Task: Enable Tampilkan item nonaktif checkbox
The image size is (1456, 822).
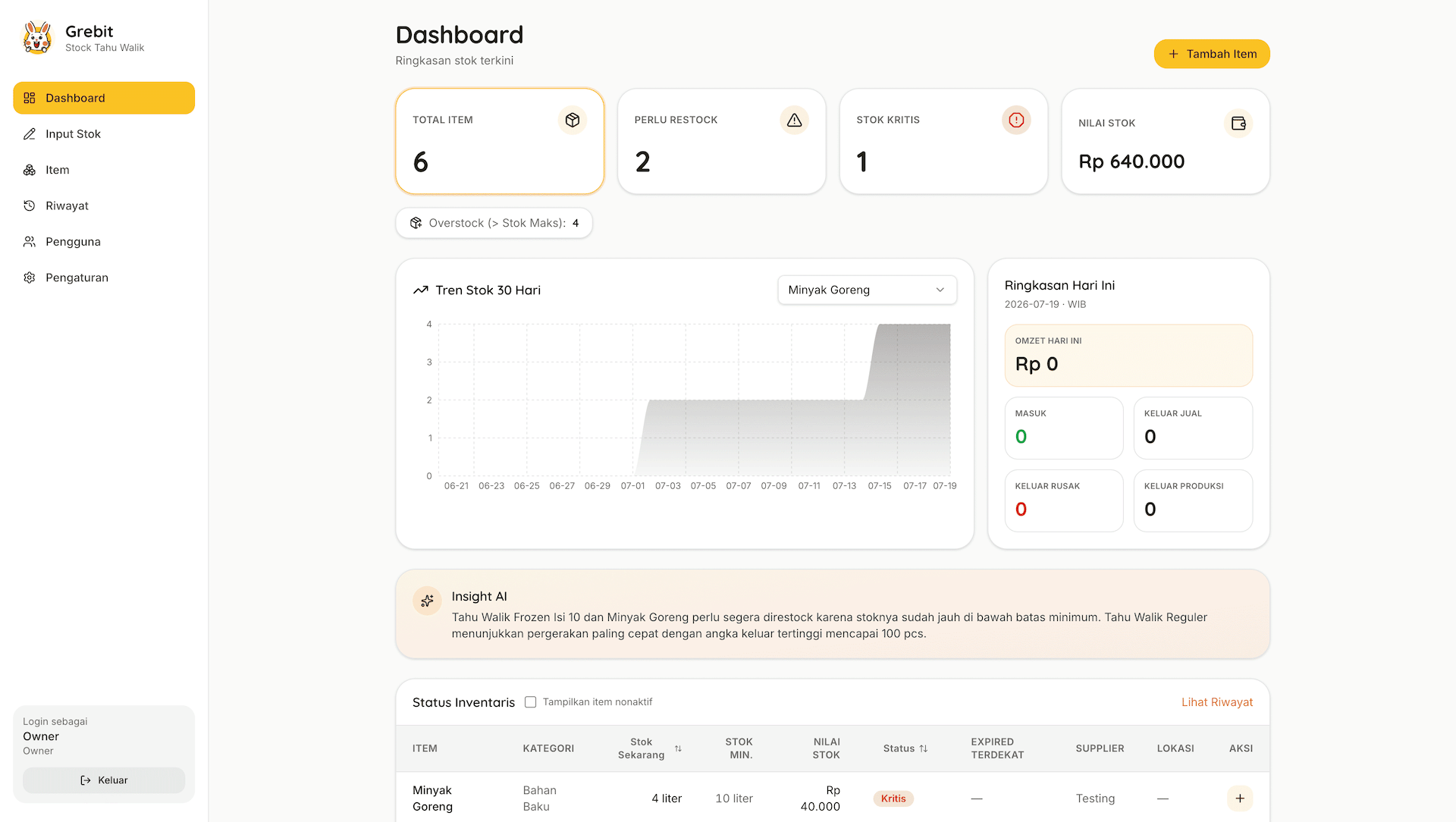Action: coord(531,702)
